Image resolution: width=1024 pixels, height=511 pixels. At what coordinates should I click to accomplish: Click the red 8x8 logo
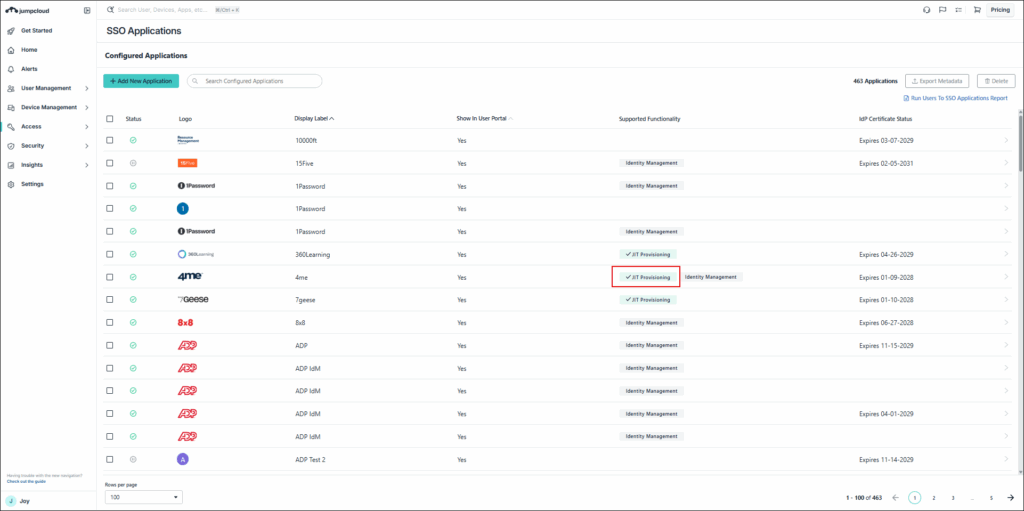point(185,323)
